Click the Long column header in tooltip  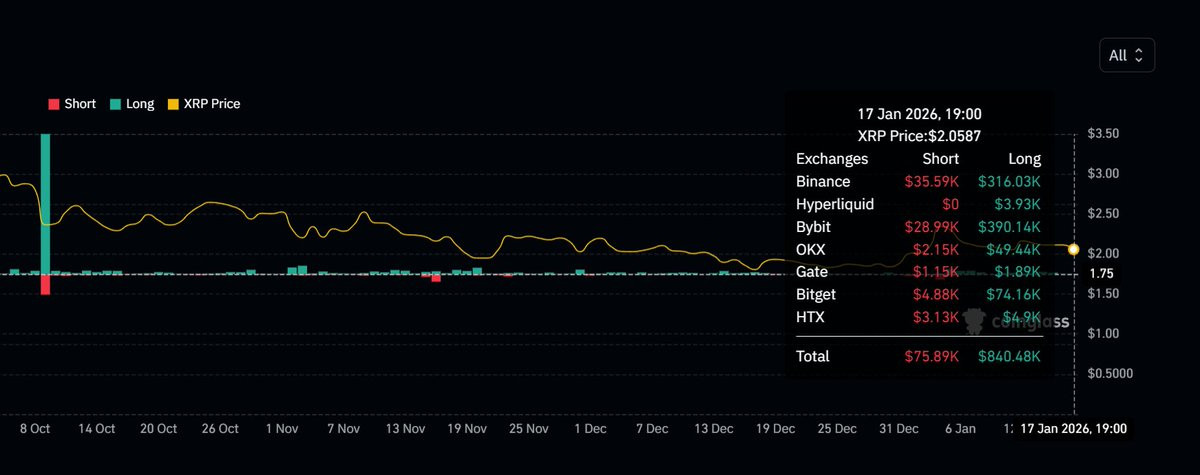click(x=1025, y=159)
